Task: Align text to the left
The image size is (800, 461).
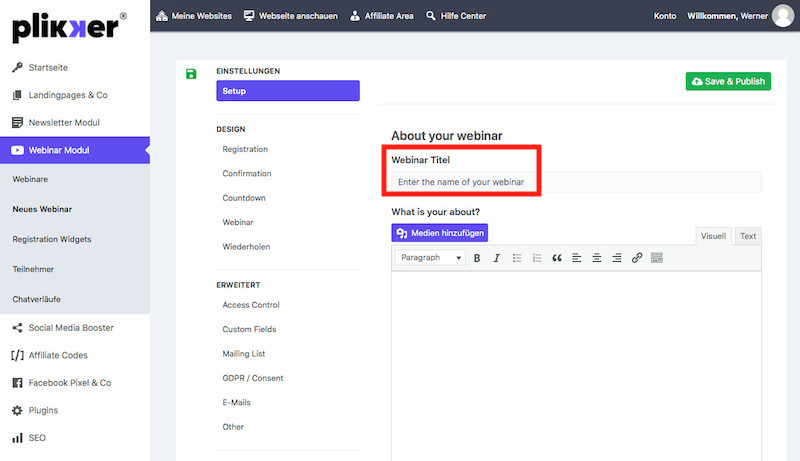Action: coord(577,258)
